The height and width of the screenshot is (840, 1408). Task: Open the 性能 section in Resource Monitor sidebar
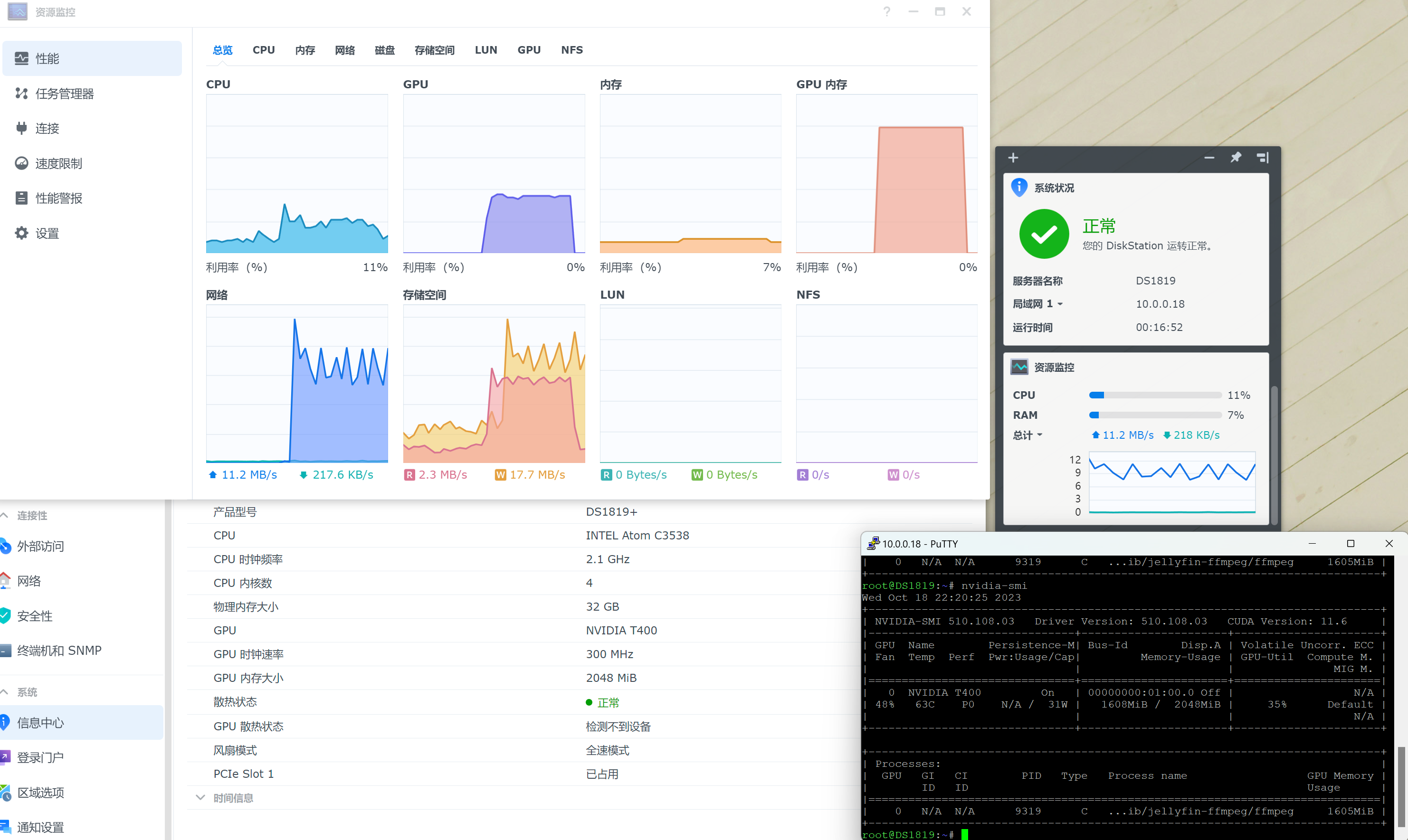pyautogui.click(x=92, y=58)
